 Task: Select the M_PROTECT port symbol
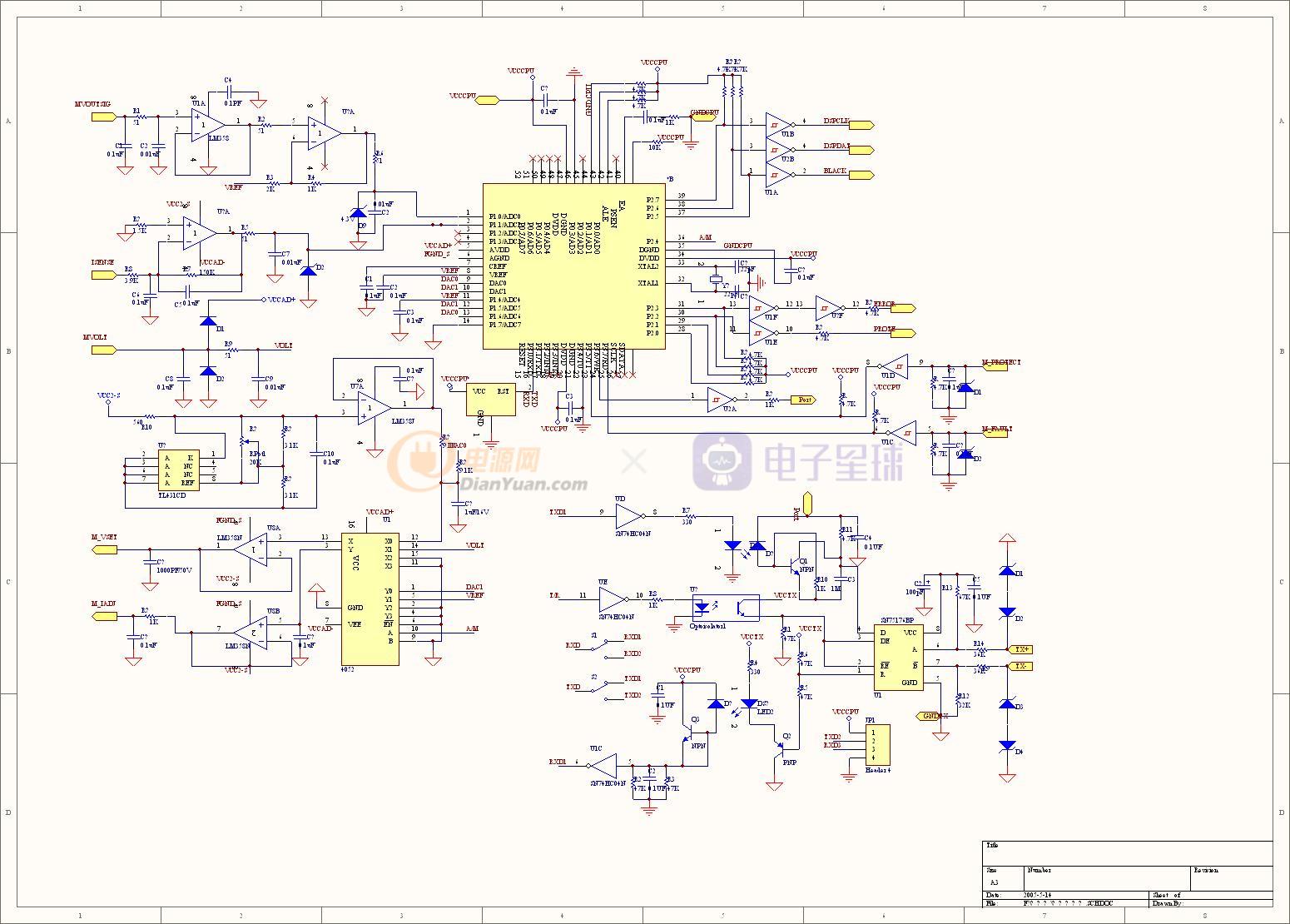[x=995, y=365]
